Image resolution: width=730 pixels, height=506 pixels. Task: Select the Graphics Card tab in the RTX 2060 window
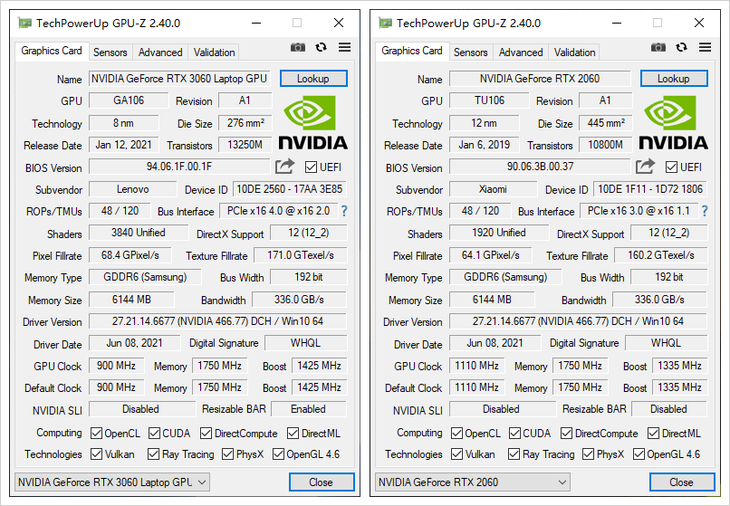pos(412,51)
